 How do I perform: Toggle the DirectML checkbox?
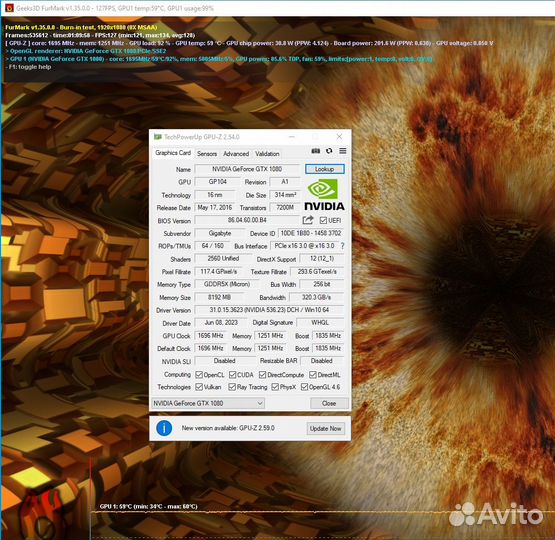[x=313, y=375]
